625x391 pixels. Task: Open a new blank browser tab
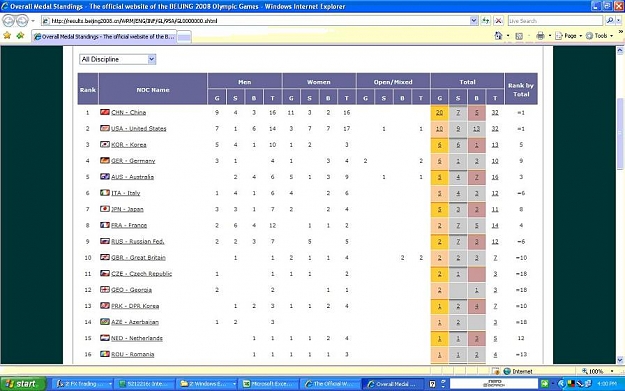click(x=184, y=37)
